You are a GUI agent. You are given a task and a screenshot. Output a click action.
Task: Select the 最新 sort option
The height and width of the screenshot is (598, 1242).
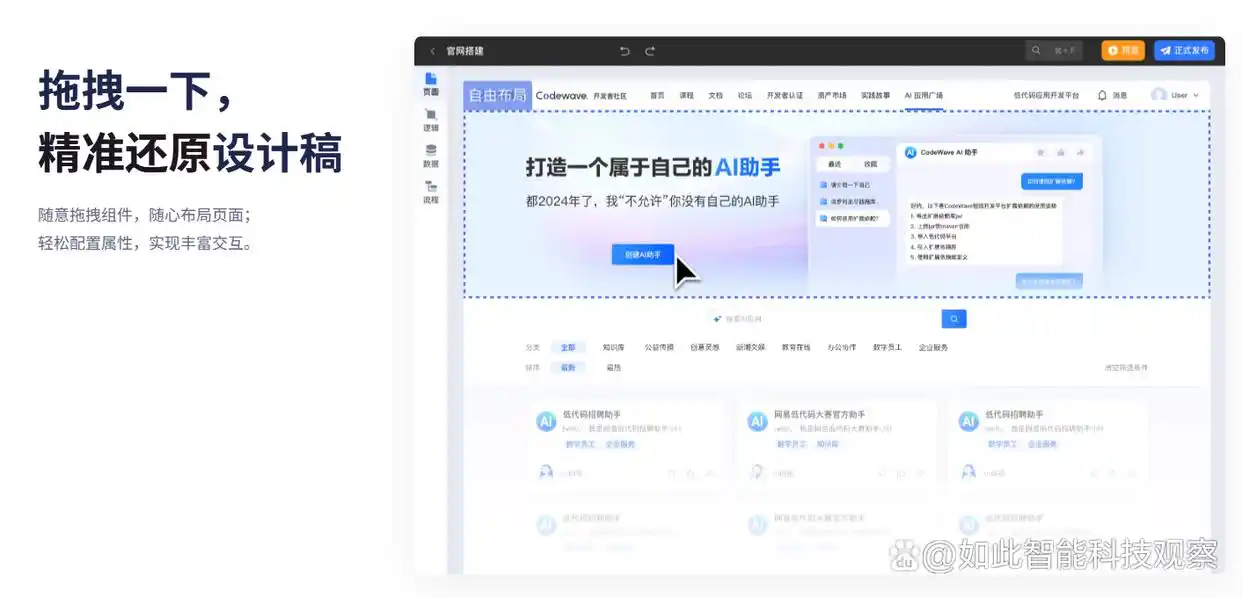570,369
